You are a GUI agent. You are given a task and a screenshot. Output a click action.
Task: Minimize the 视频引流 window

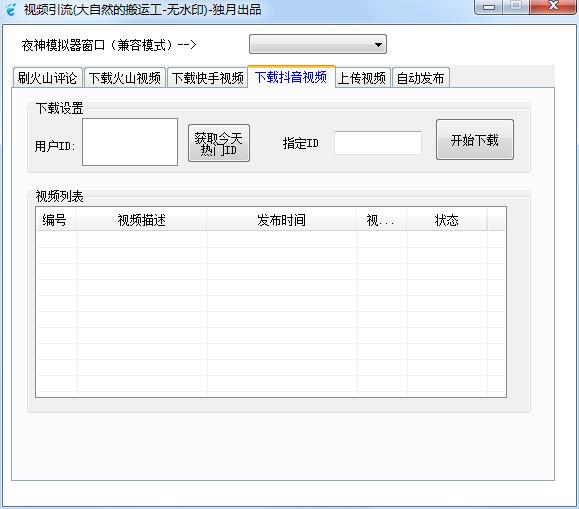(489, 7)
